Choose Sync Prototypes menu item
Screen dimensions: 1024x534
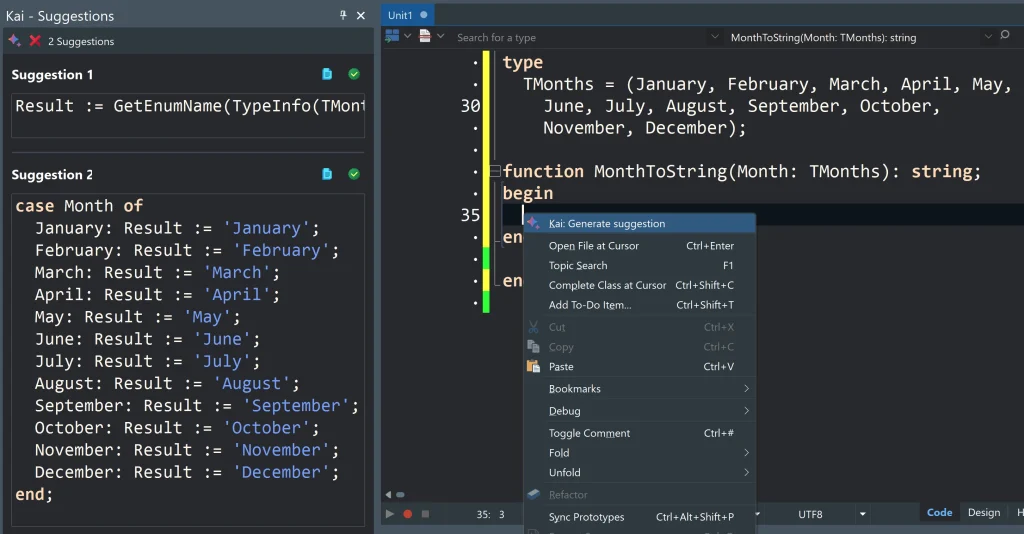tap(639, 517)
